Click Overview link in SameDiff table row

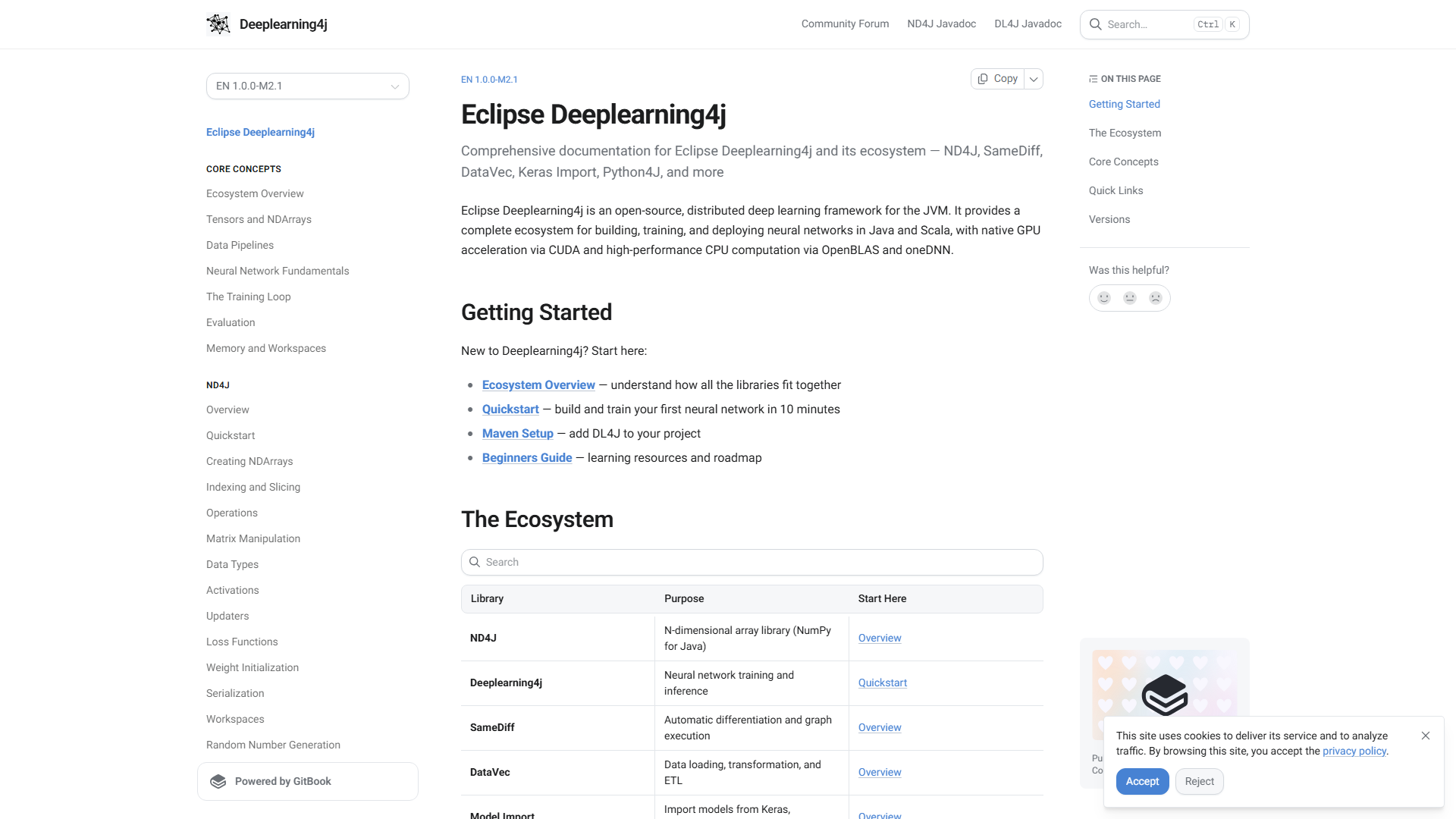coord(880,728)
